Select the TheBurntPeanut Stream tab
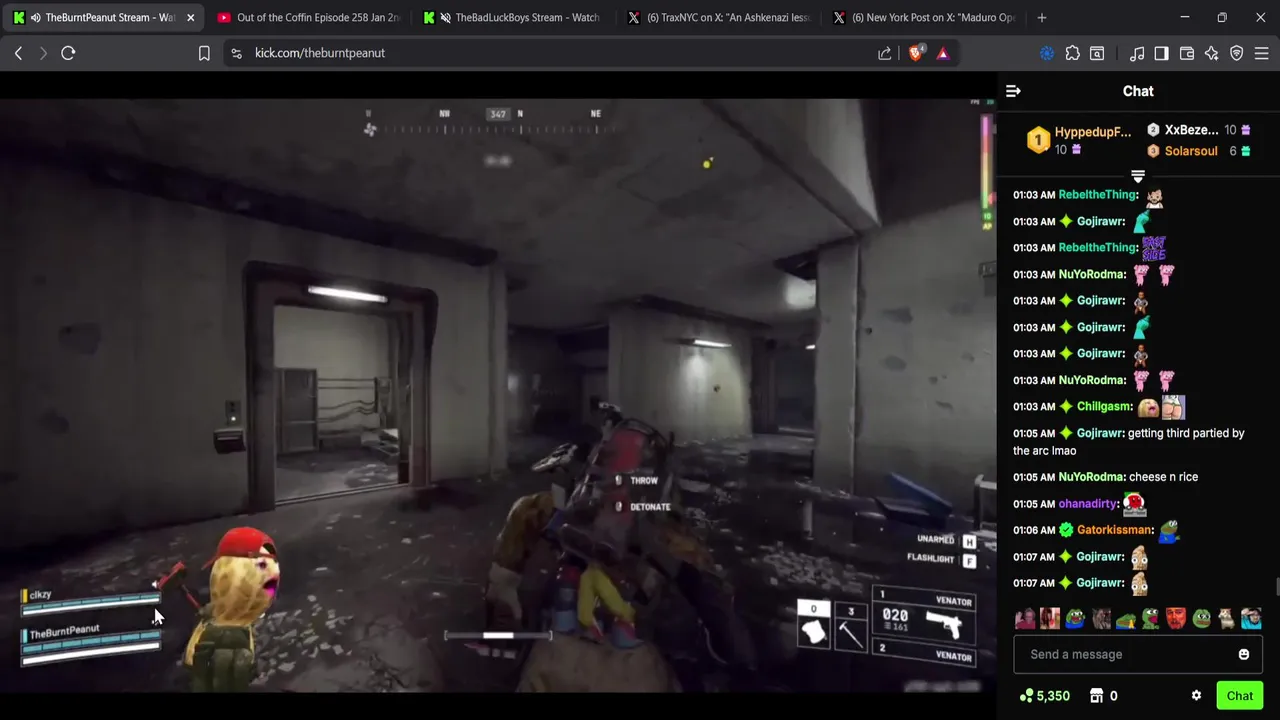Viewport: 1280px width, 720px height. click(103, 17)
